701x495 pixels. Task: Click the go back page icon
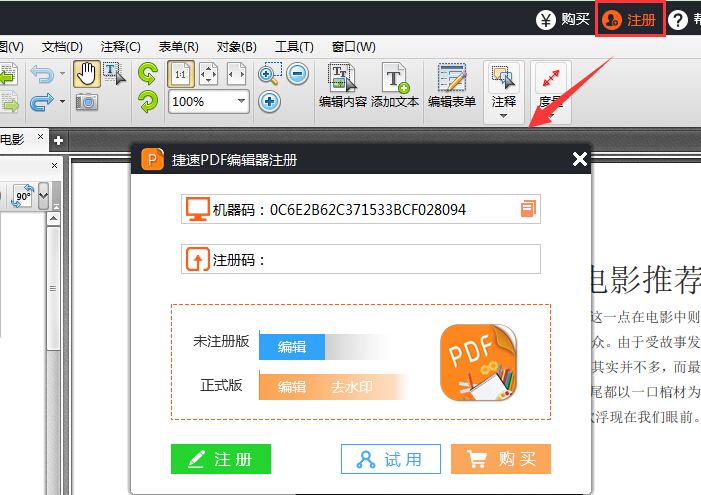pyautogui.click(x=9, y=74)
